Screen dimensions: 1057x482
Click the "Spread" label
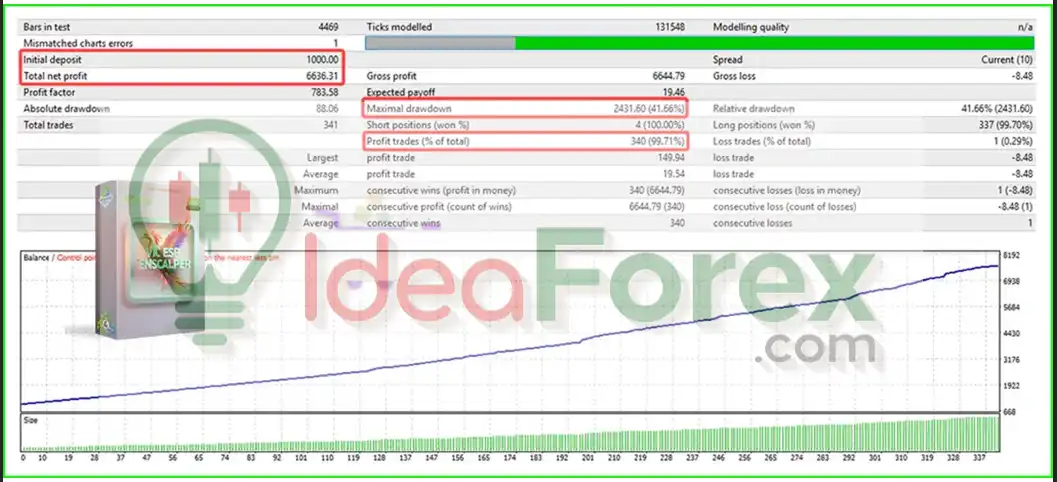pyautogui.click(x=727, y=59)
